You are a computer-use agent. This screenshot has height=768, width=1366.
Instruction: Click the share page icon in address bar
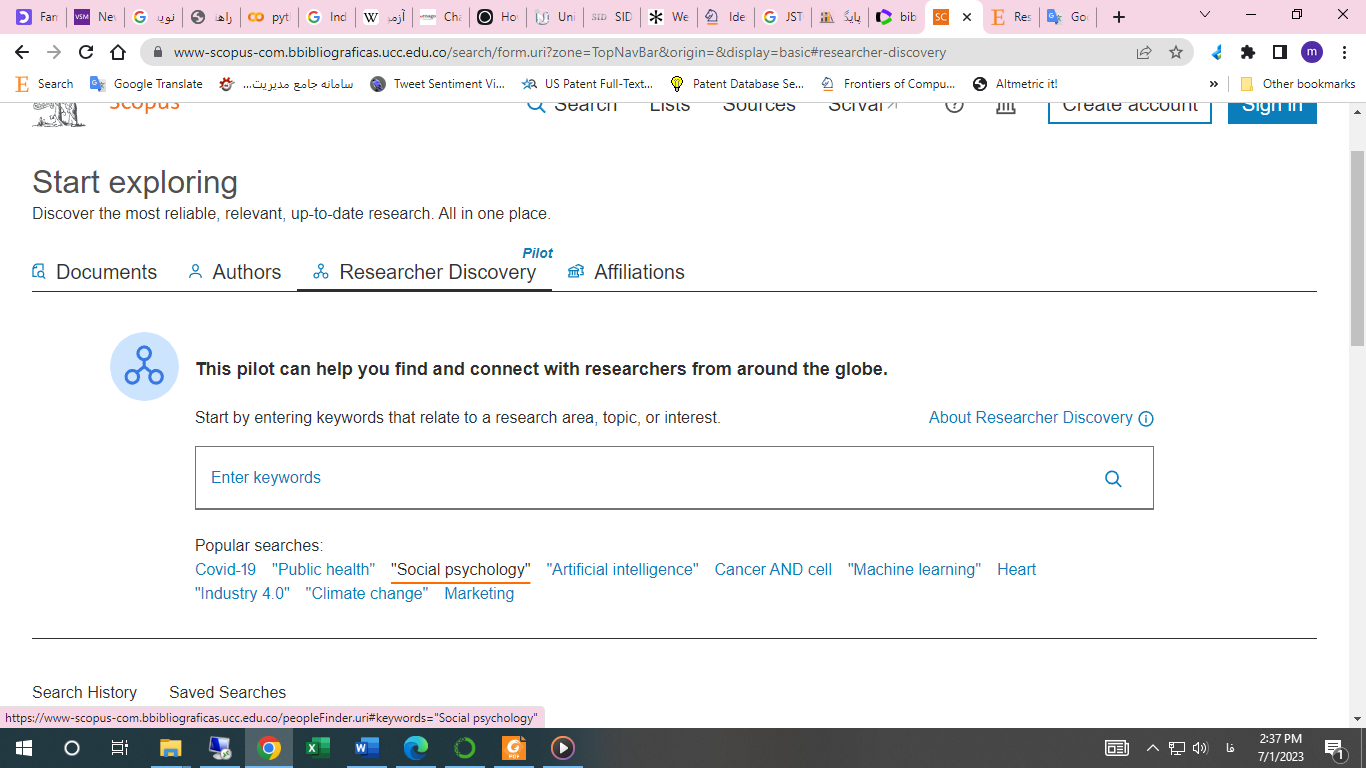pyautogui.click(x=1144, y=52)
